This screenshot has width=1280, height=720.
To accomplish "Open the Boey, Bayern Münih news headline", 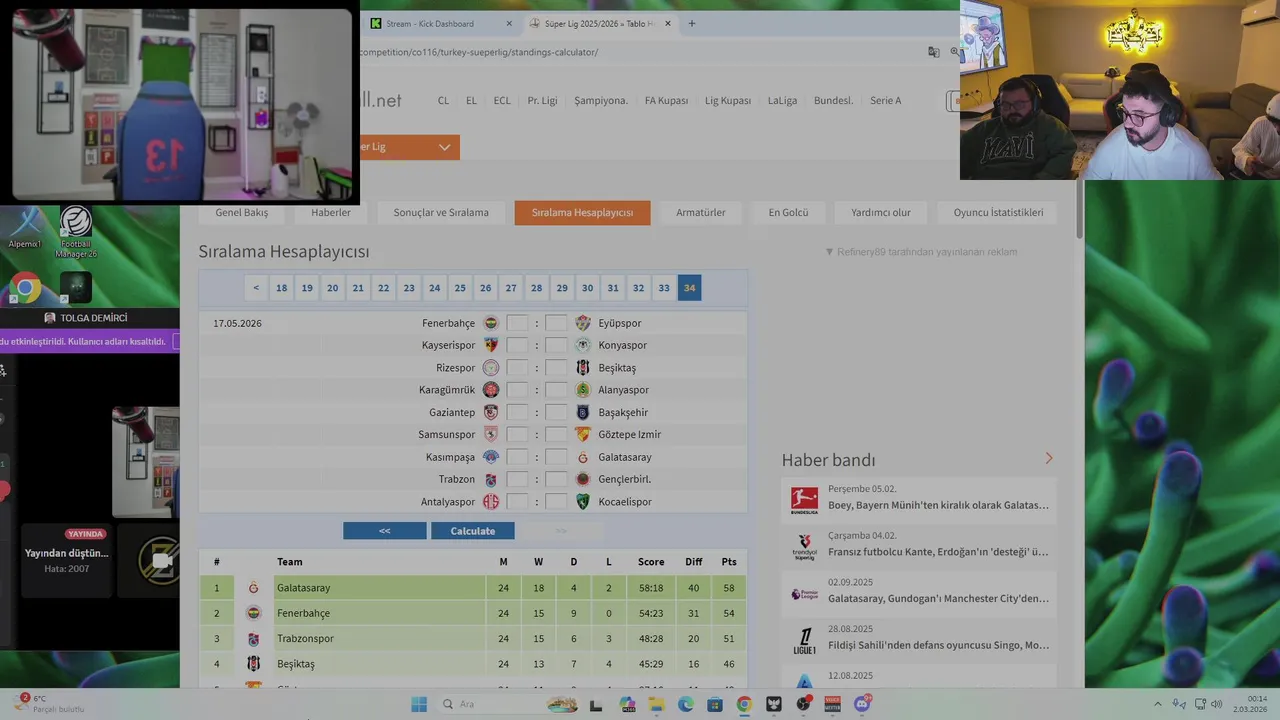I will click(x=938, y=505).
